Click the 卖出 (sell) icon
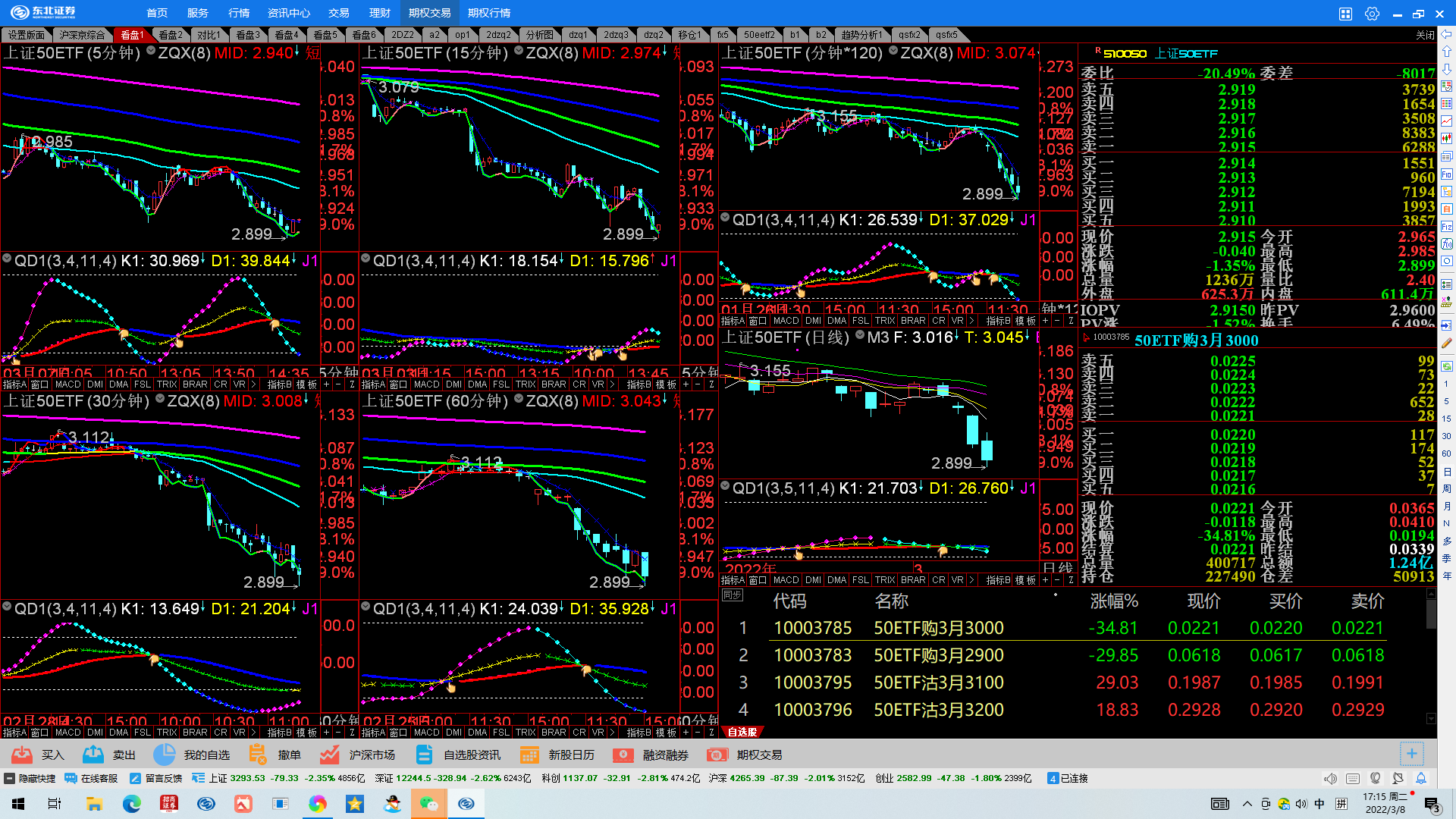 click(x=94, y=755)
